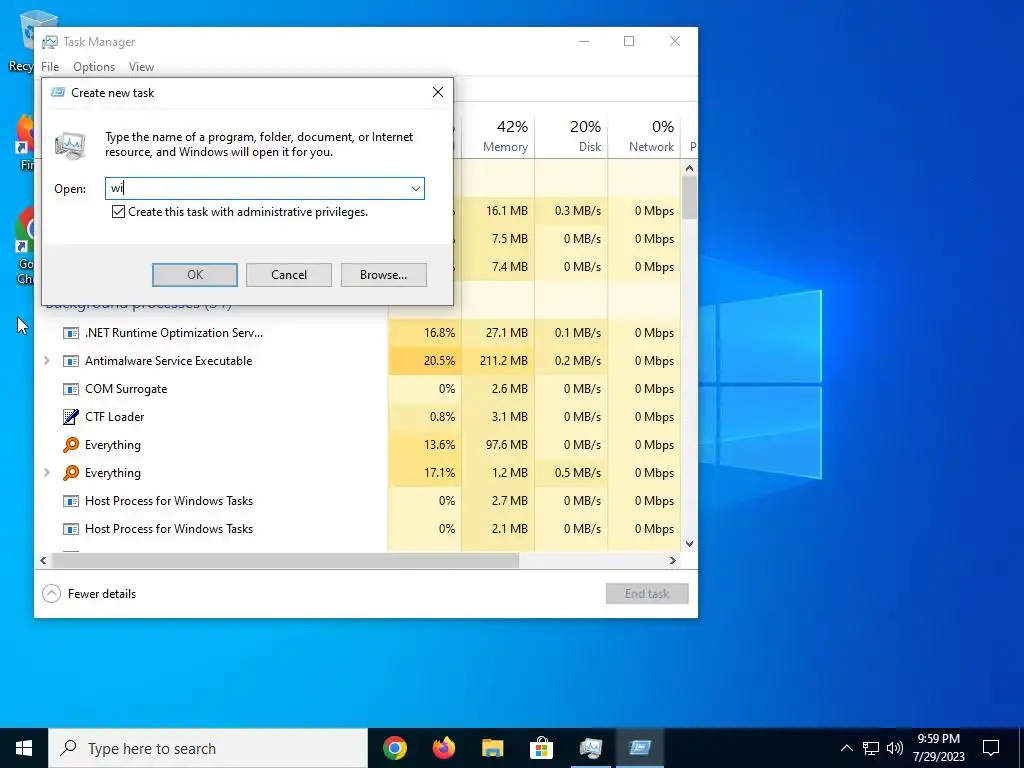1024x768 pixels.
Task: Click the vertical scrollbar down arrow
Action: click(x=689, y=543)
